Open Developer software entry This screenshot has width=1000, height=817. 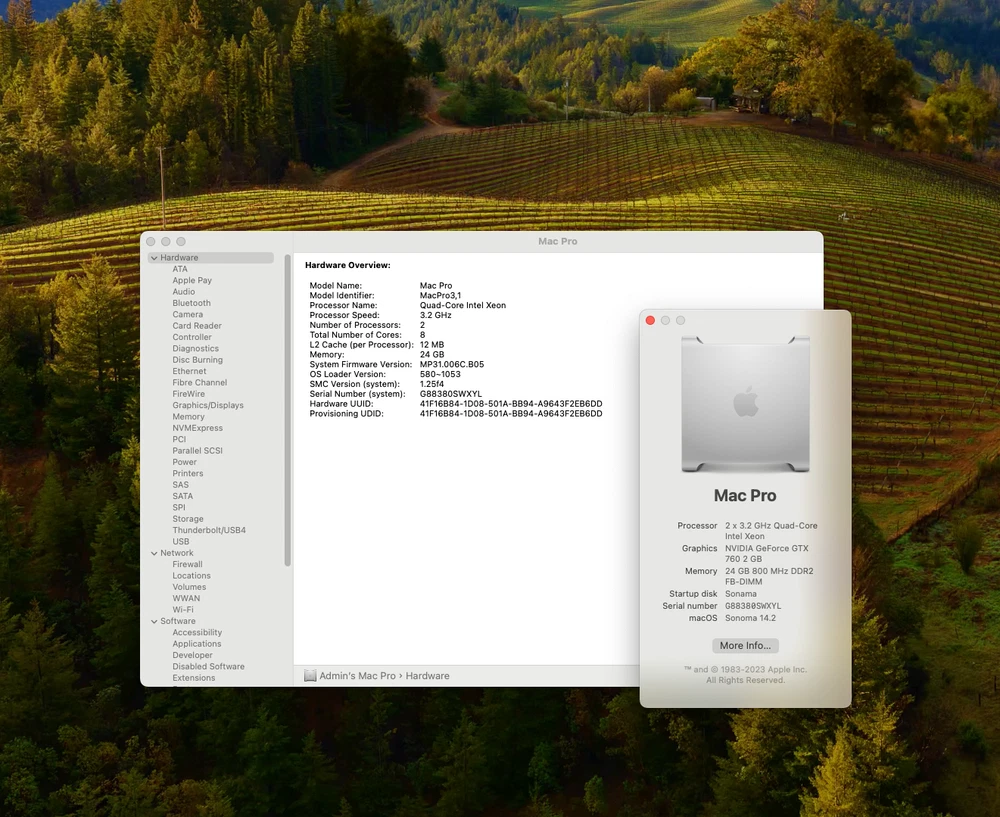pyautogui.click(x=193, y=656)
